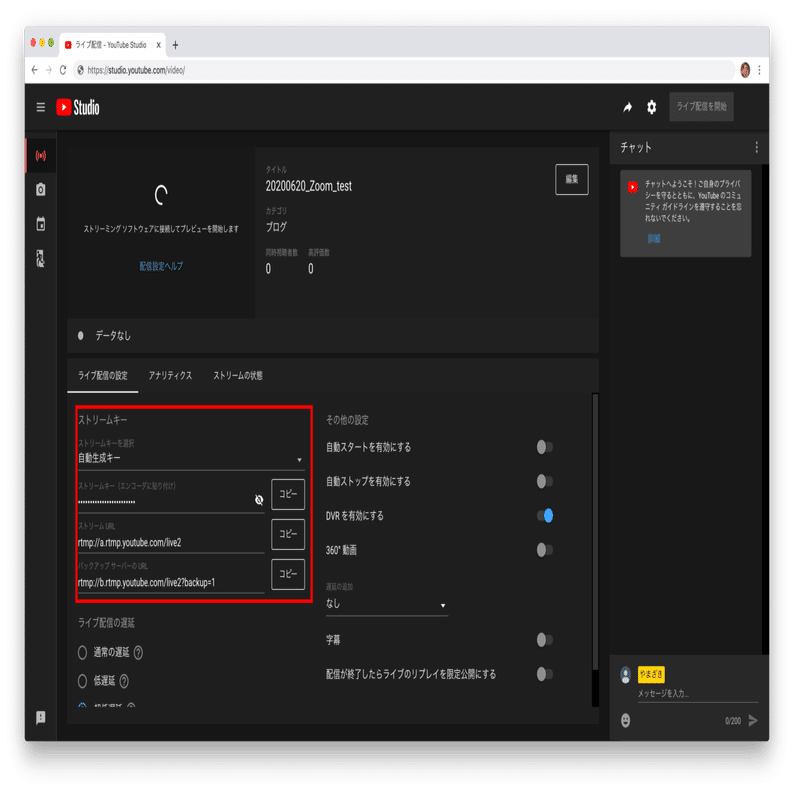Click the send message arrow

tap(753, 721)
